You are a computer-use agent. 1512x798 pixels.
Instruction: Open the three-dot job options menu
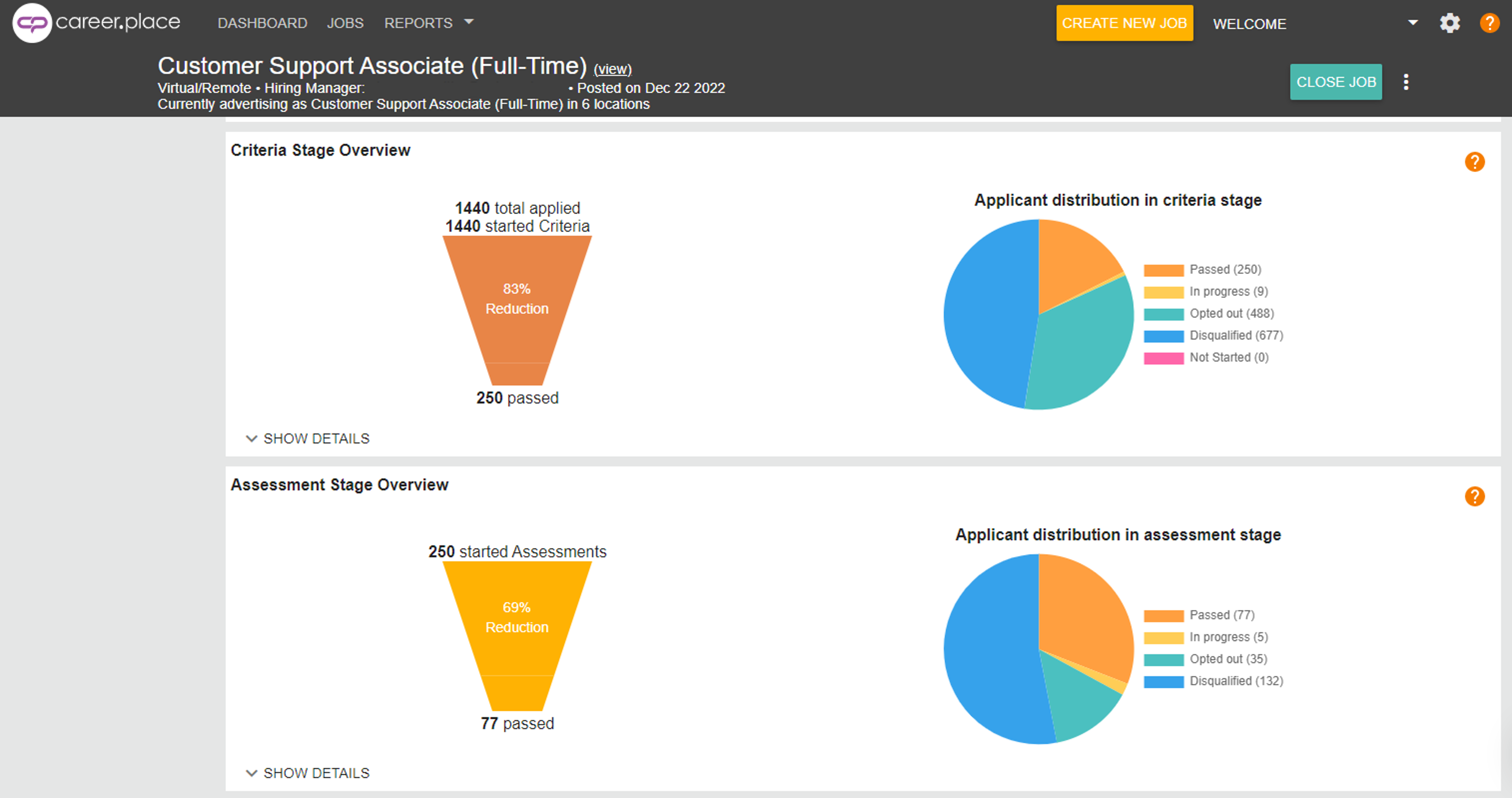[x=1406, y=82]
